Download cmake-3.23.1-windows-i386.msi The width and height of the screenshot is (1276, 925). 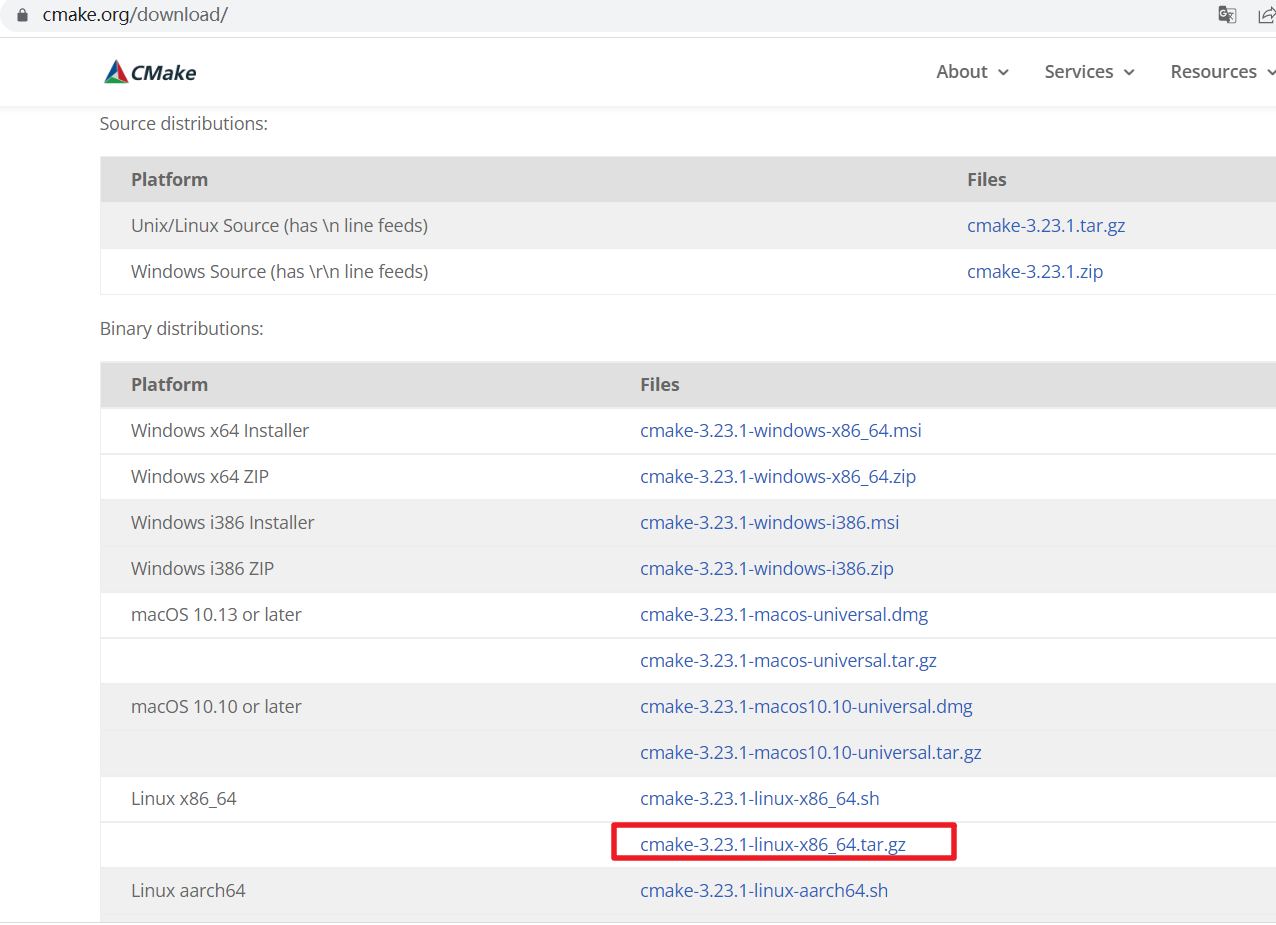tap(770, 523)
